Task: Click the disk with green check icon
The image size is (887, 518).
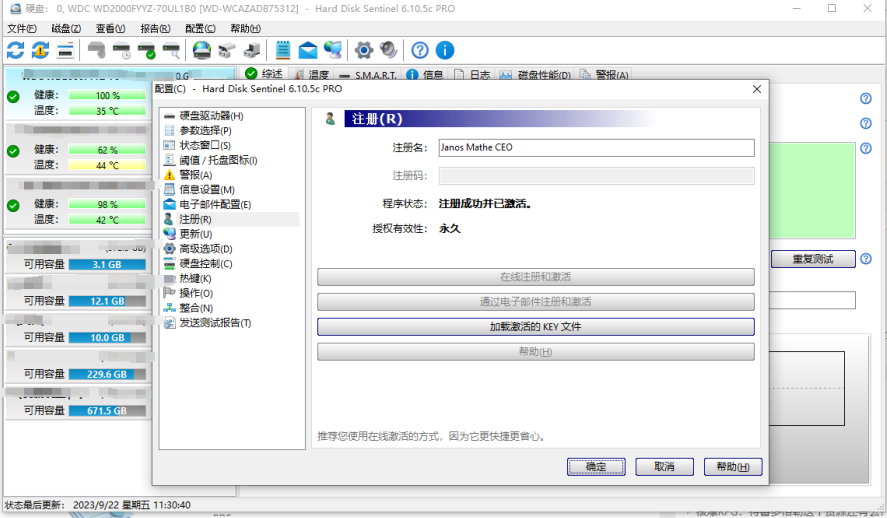Action: (147, 50)
